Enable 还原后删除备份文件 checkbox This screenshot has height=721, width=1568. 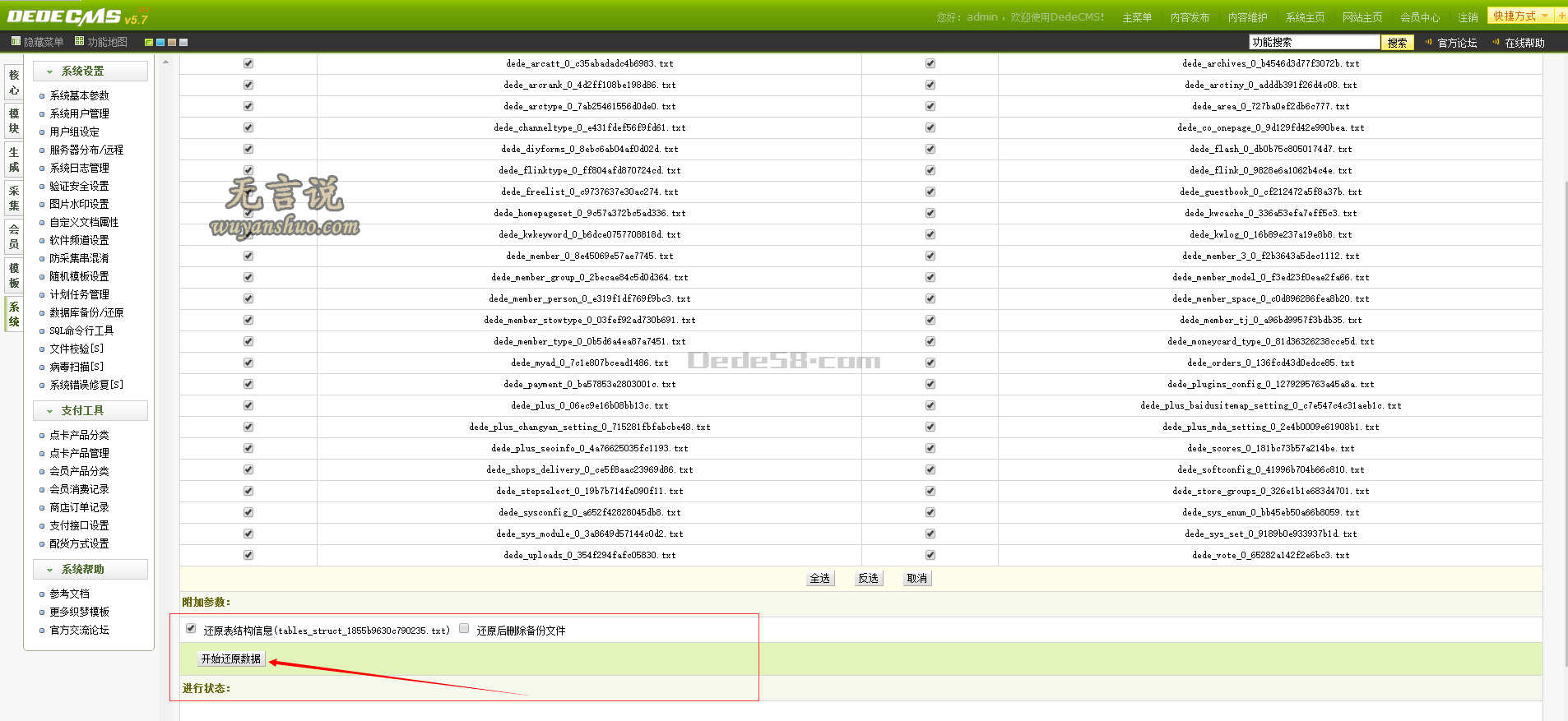pyautogui.click(x=464, y=629)
